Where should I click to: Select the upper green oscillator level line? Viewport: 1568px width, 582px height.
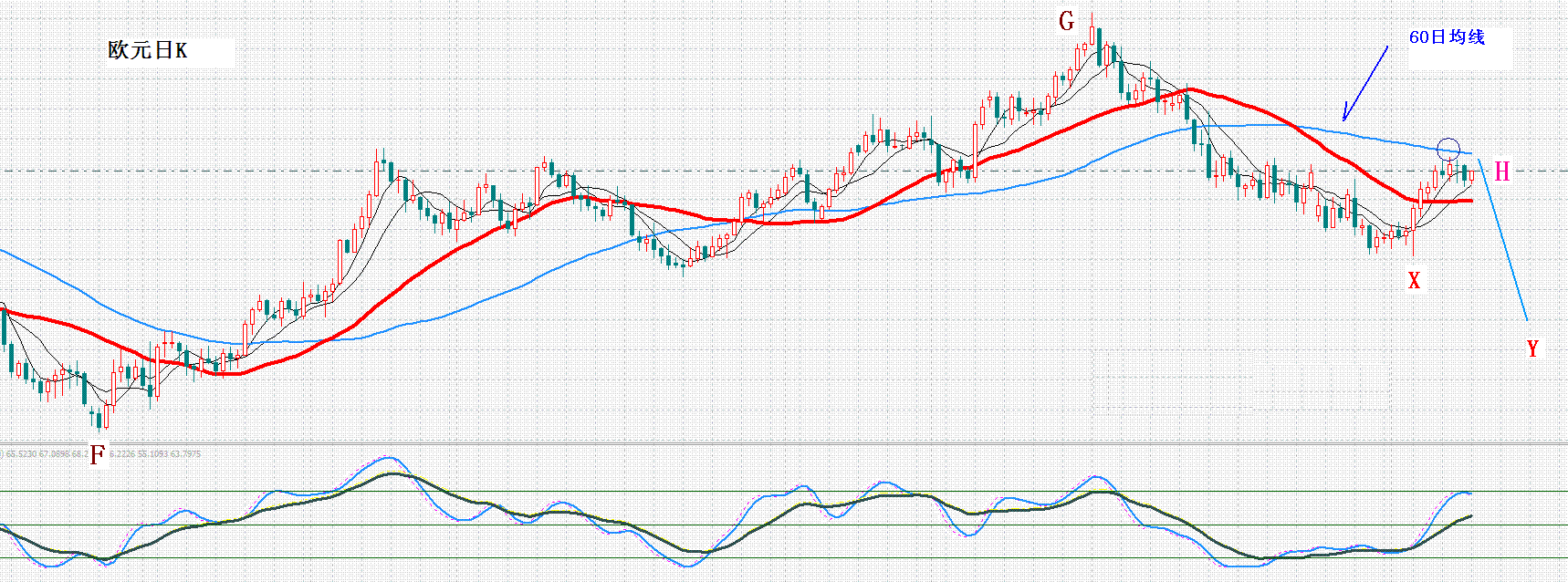784,492
